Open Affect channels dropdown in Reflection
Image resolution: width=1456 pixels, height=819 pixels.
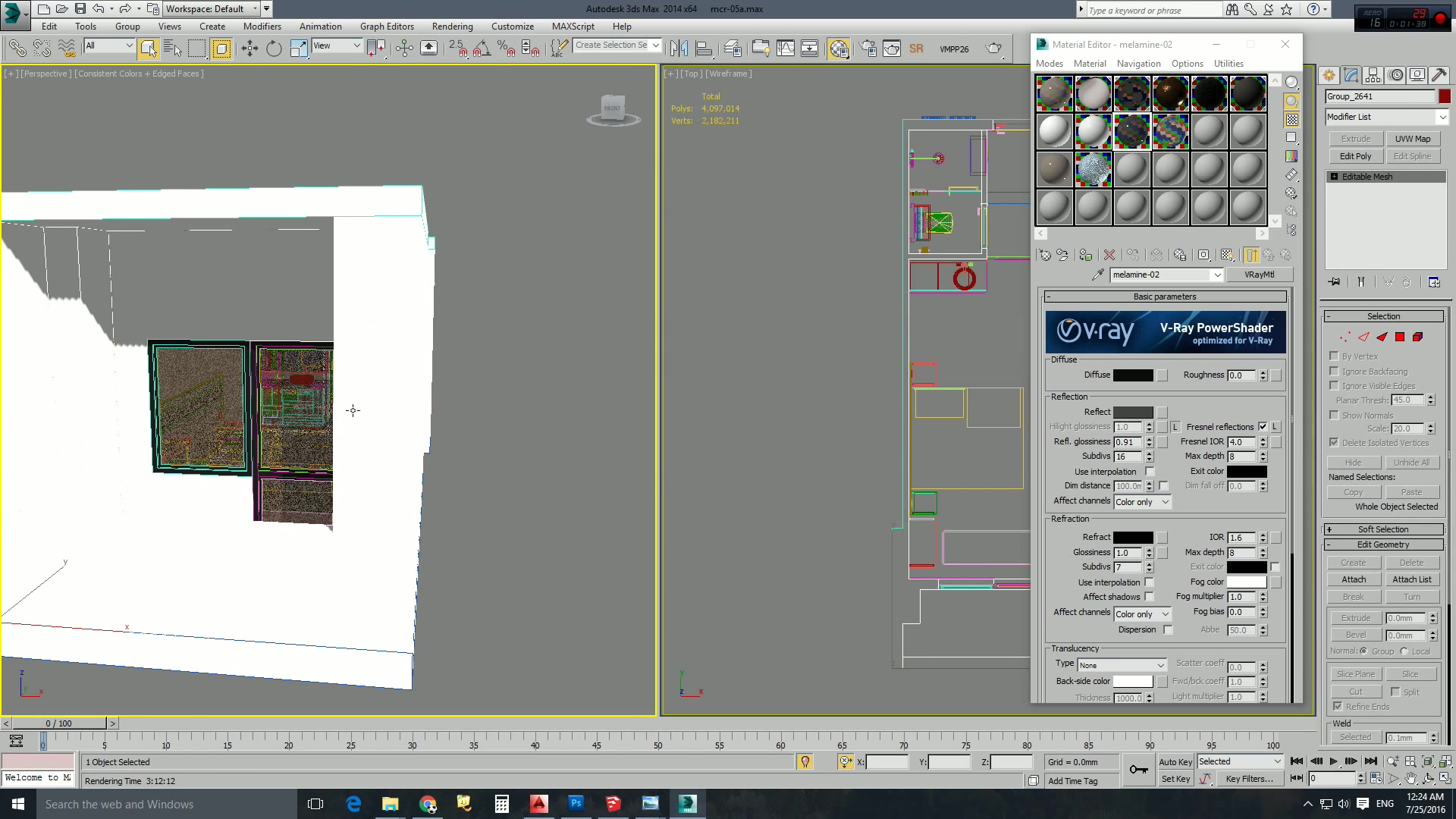coord(1140,501)
